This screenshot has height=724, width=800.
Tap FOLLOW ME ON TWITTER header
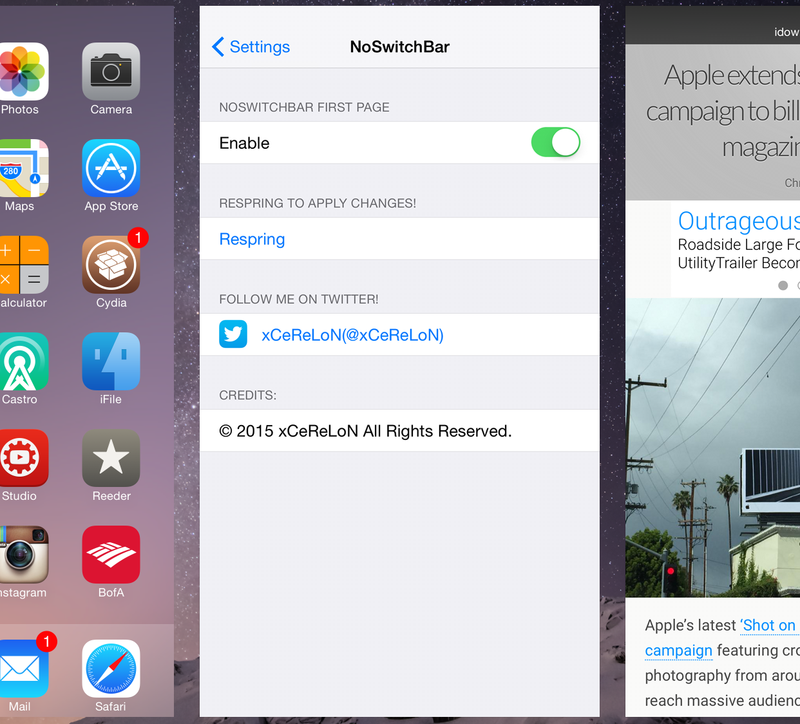coord(298,299)
